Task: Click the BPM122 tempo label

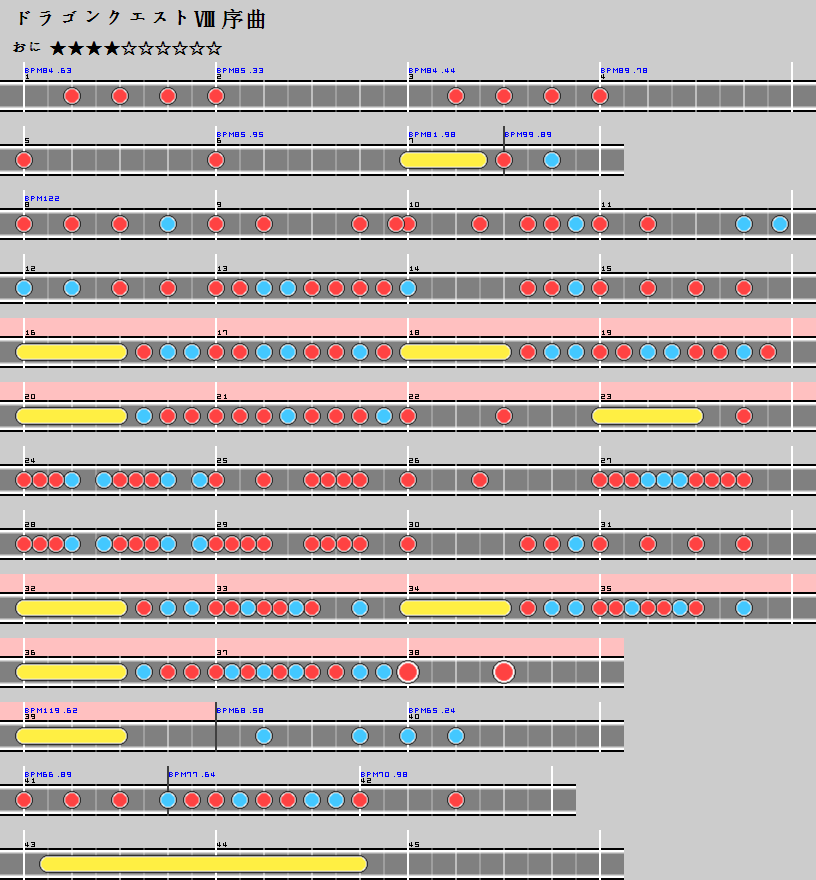Action: coord(42,198)
